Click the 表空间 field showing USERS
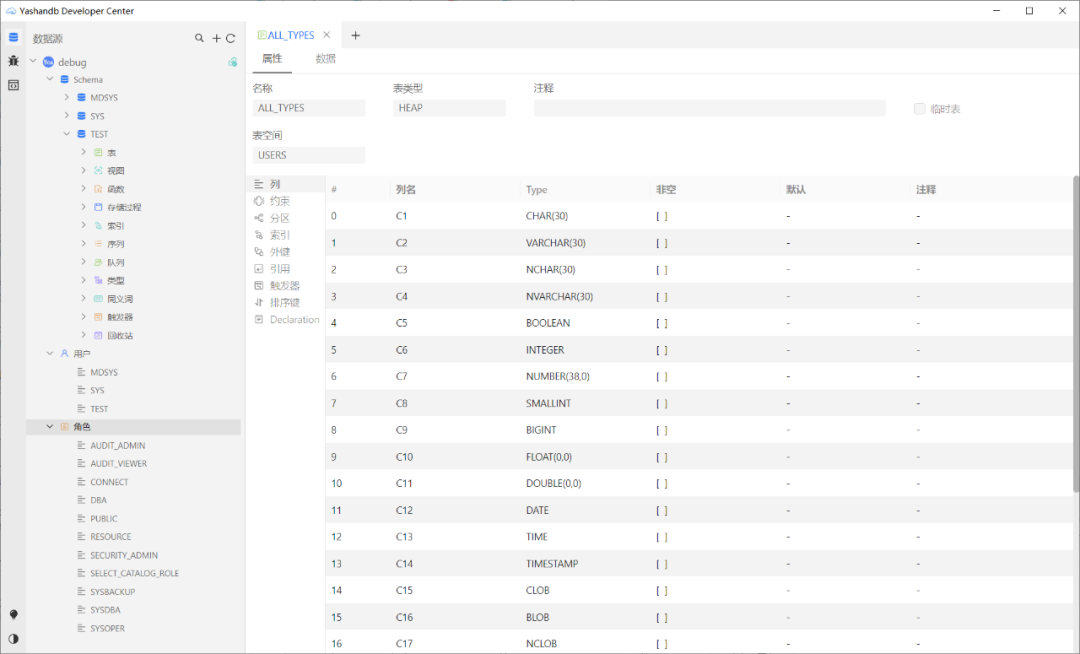The width and height of the screenshot is (1080, 654). [x=309, y=155]
